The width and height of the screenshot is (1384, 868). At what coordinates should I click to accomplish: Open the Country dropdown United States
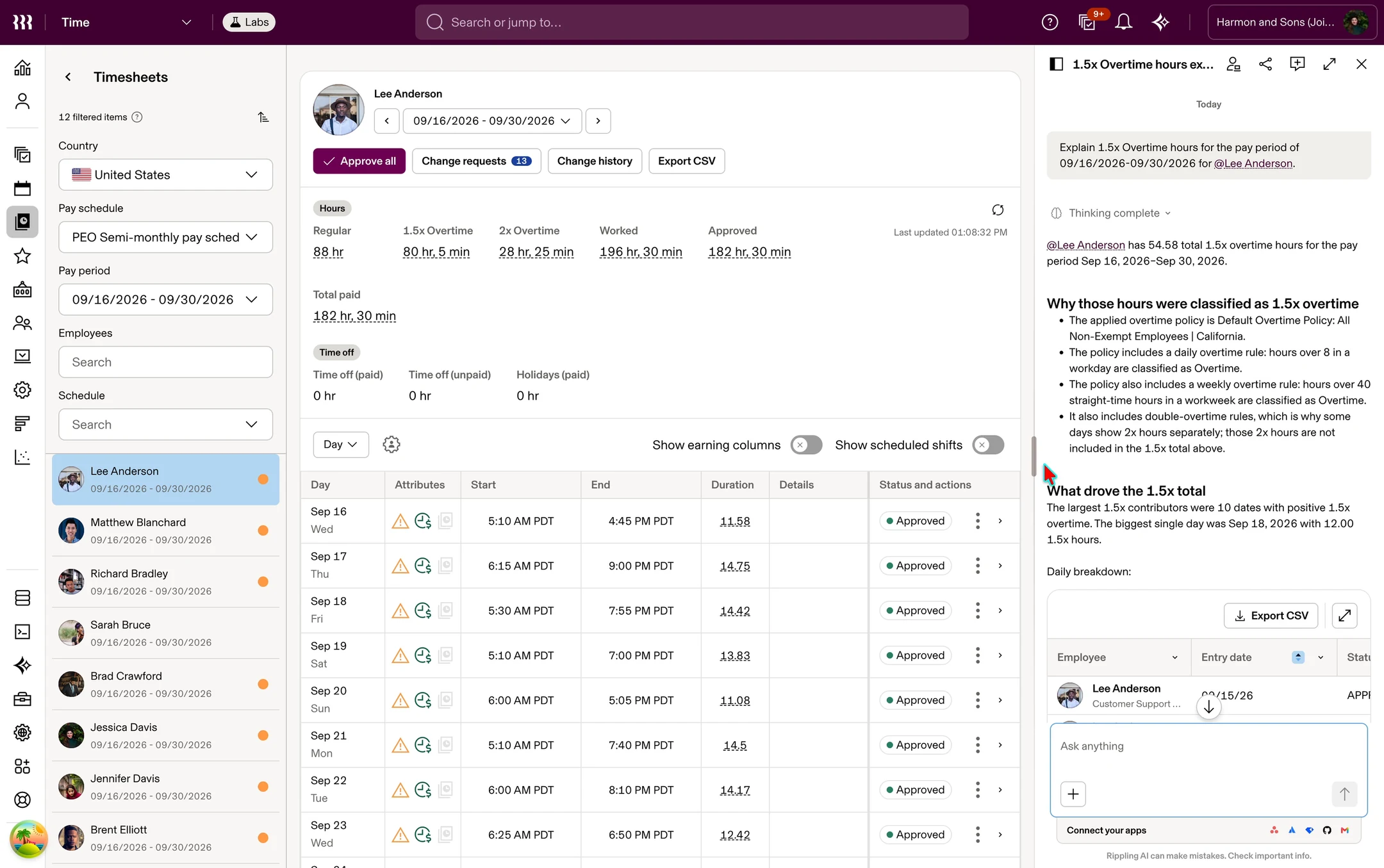(165, 175)
